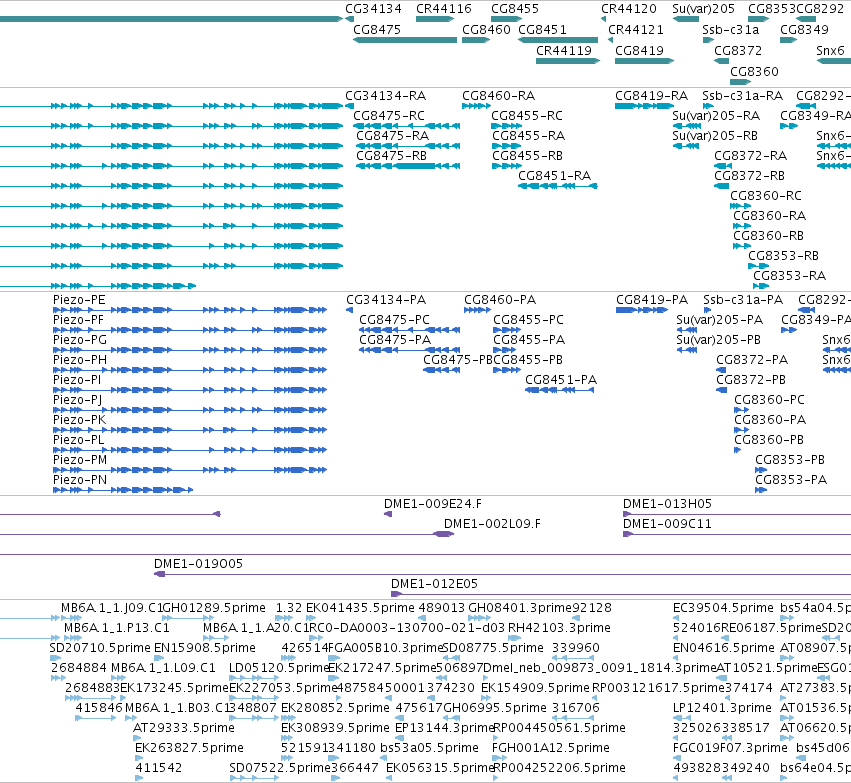Select protein Su(var)205-PB
The height and width of the screenshot is (783, 851).
(x=719, y=340)
